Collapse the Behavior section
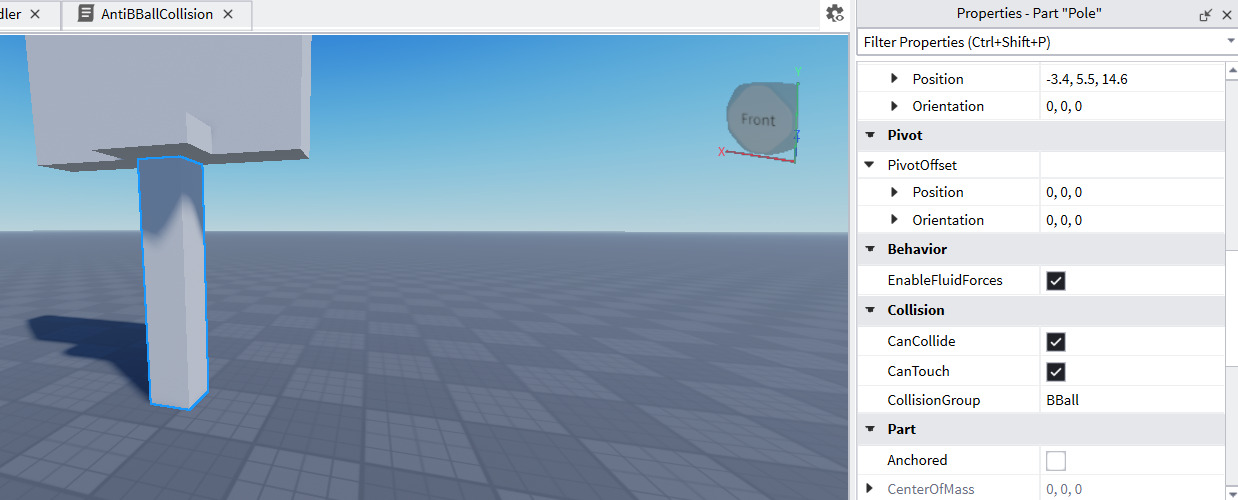Image resolution: width=1238 pixels, height=500 pixels. point(871,249)
